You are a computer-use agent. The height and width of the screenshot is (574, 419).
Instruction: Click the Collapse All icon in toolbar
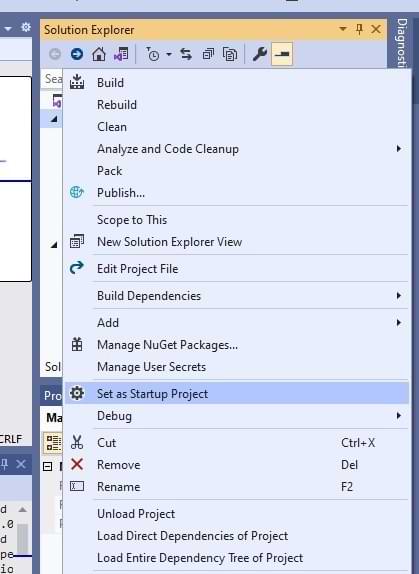point(208,54)
